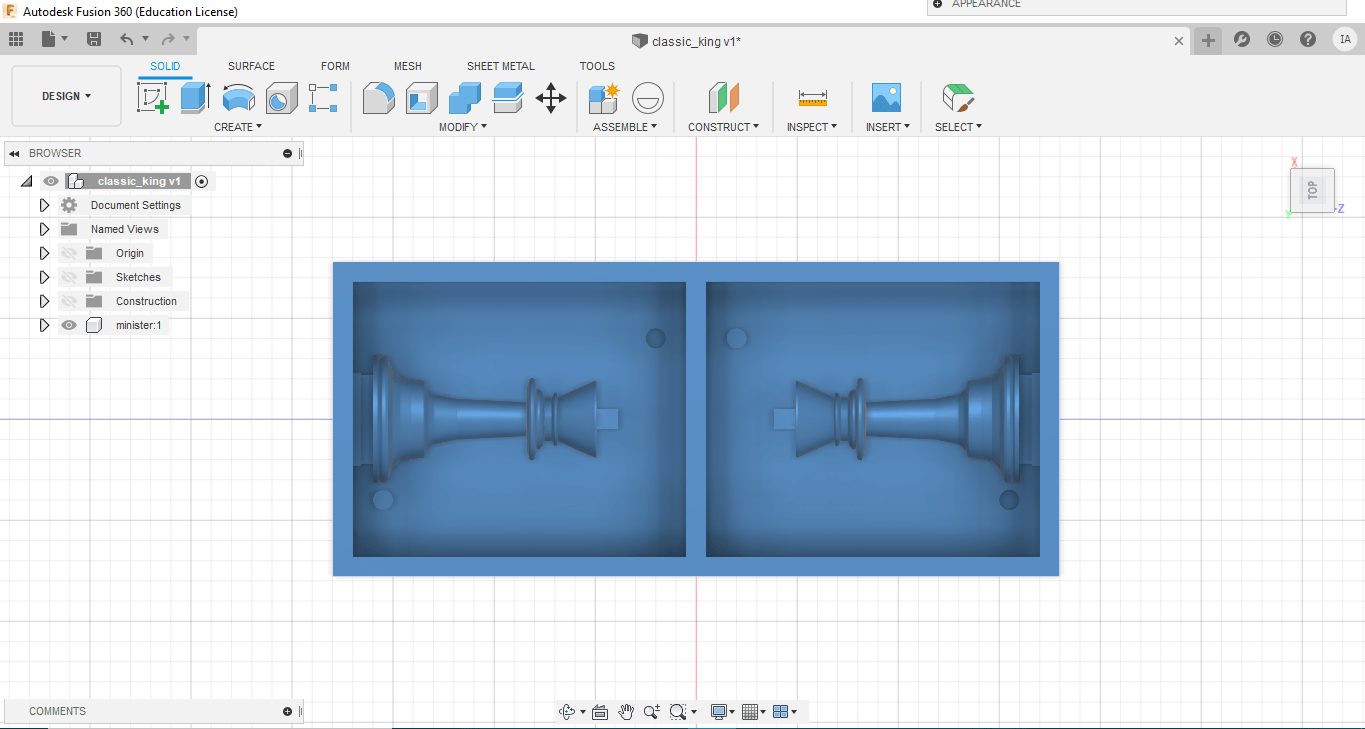Open the Help question mark menu
Viewport: 1365px width, 729px height.
click(1308, 39)
